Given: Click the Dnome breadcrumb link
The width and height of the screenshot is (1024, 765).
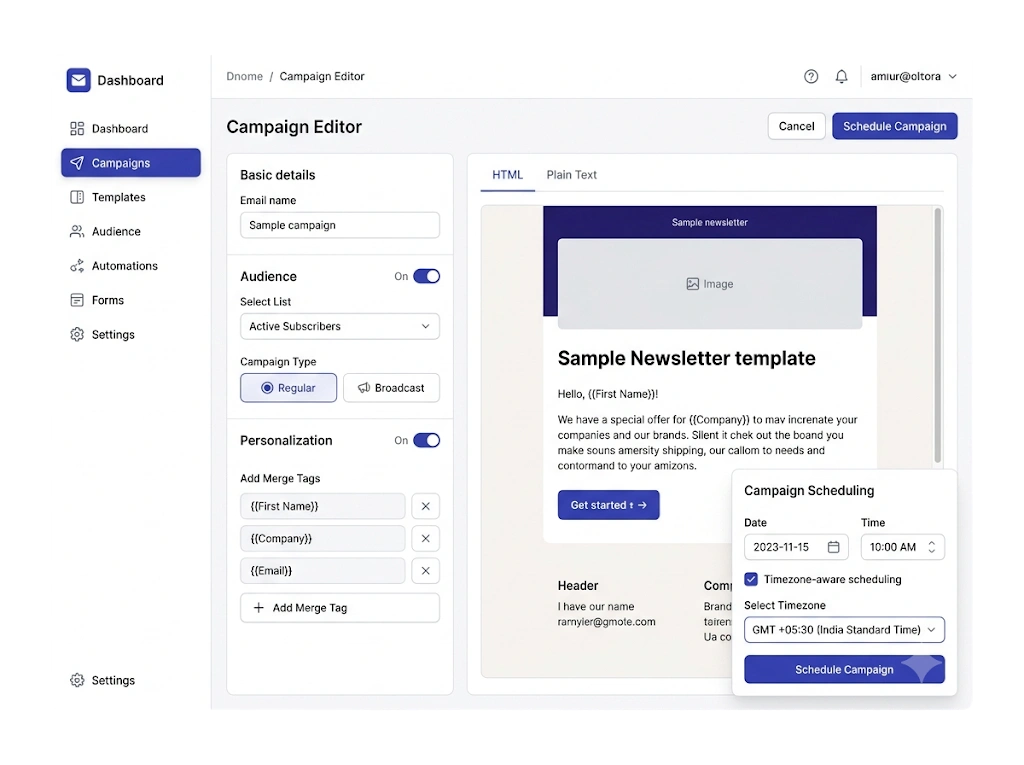Looking at the screenshot, I should pyautogui.click(x=244, y=76).
